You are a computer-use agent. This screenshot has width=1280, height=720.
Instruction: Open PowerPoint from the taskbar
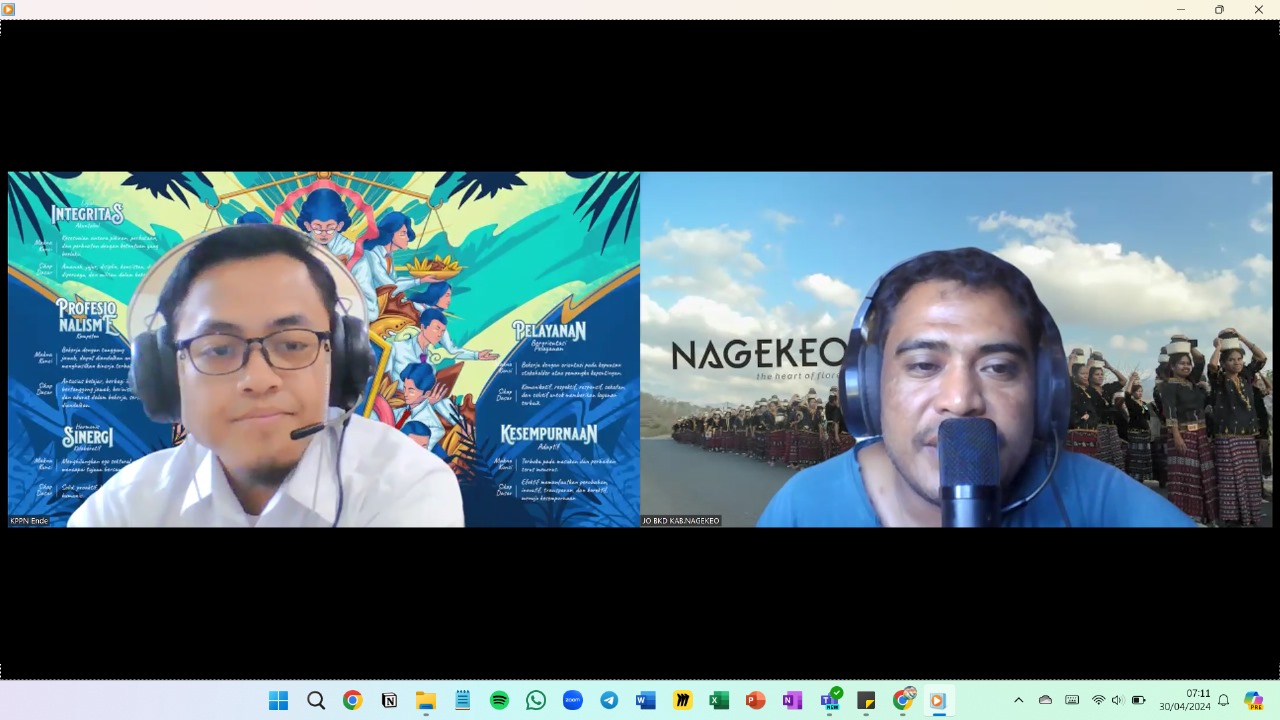(755, 700)
